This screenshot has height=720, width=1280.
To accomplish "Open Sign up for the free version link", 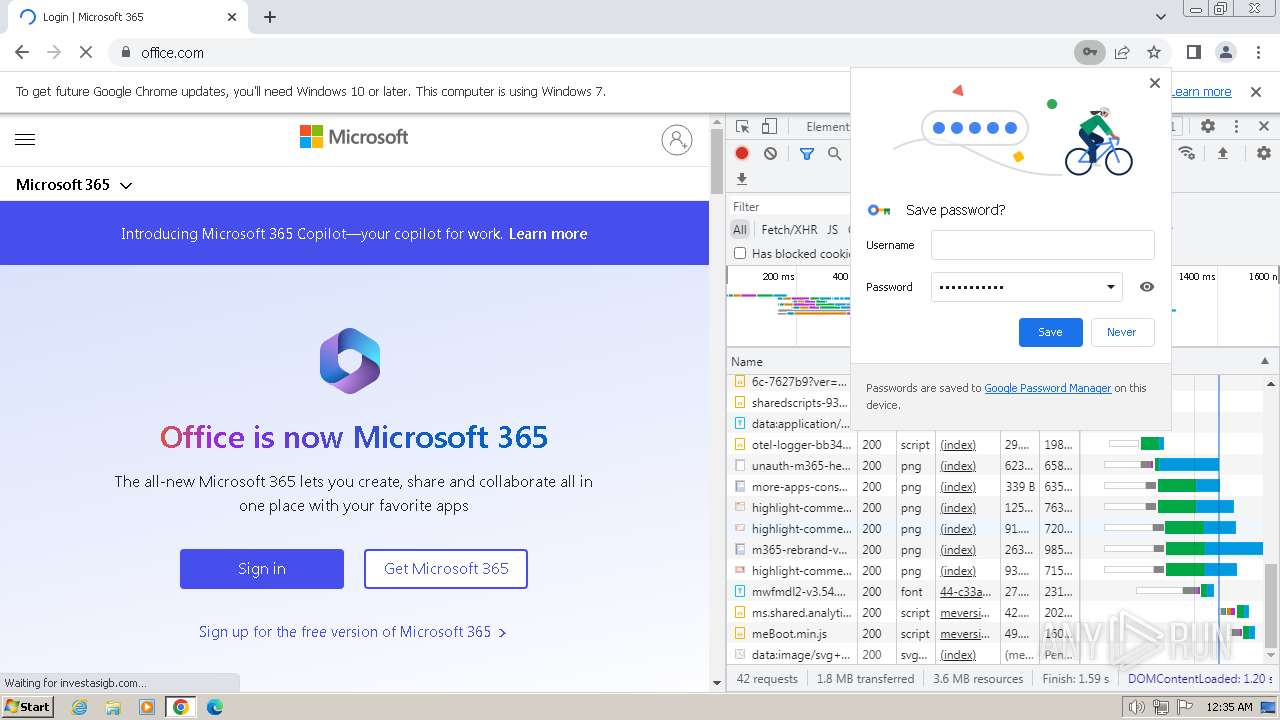I will click(352, 632).
